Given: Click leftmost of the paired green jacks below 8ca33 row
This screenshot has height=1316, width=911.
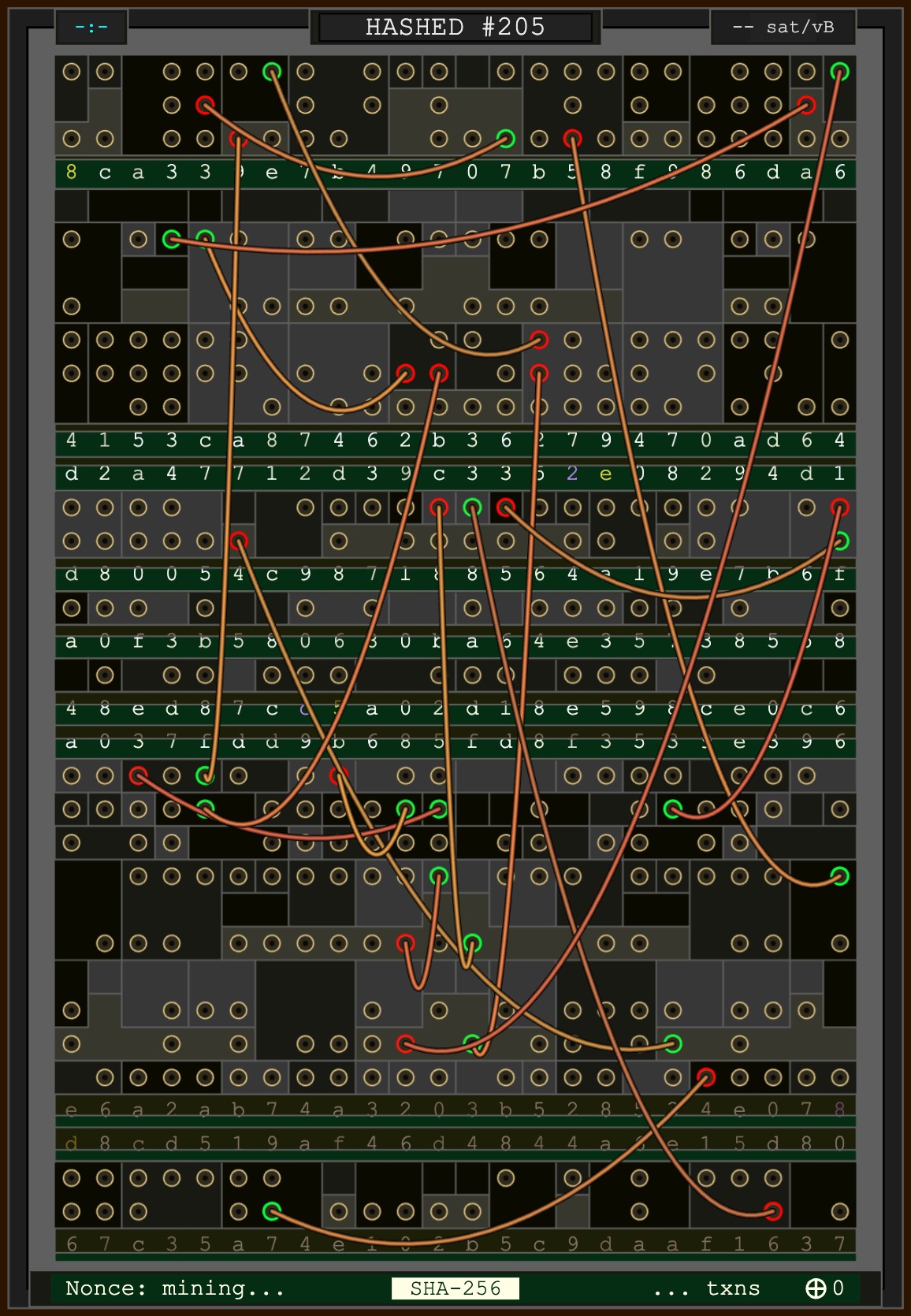Looking at the screenshot, I should click(x=171, y=239).
